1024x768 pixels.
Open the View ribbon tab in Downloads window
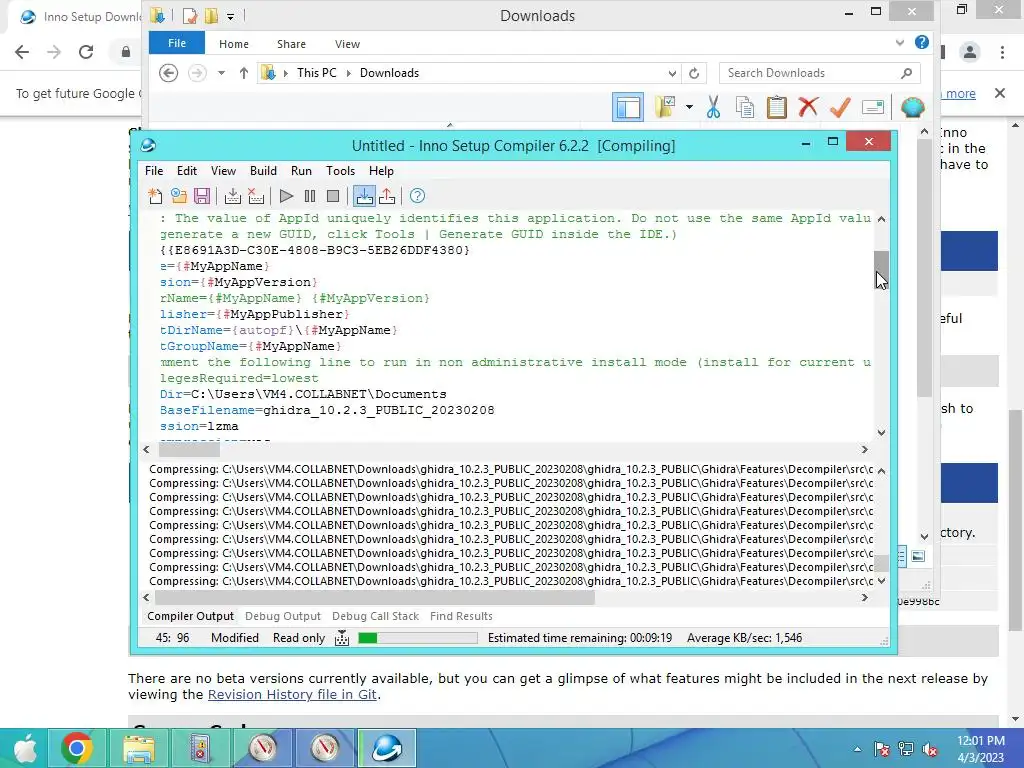tap(347, 44)
